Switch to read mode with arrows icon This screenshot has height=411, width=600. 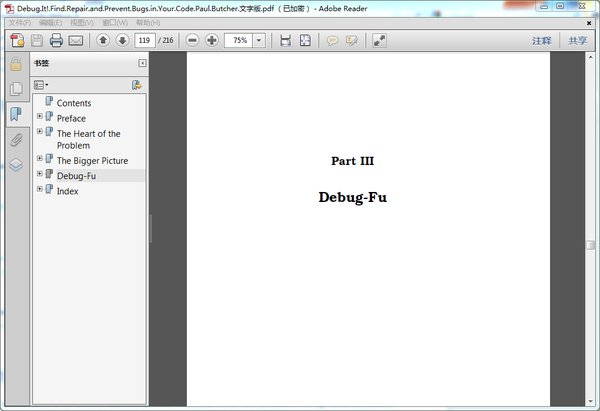coord(379,40)
